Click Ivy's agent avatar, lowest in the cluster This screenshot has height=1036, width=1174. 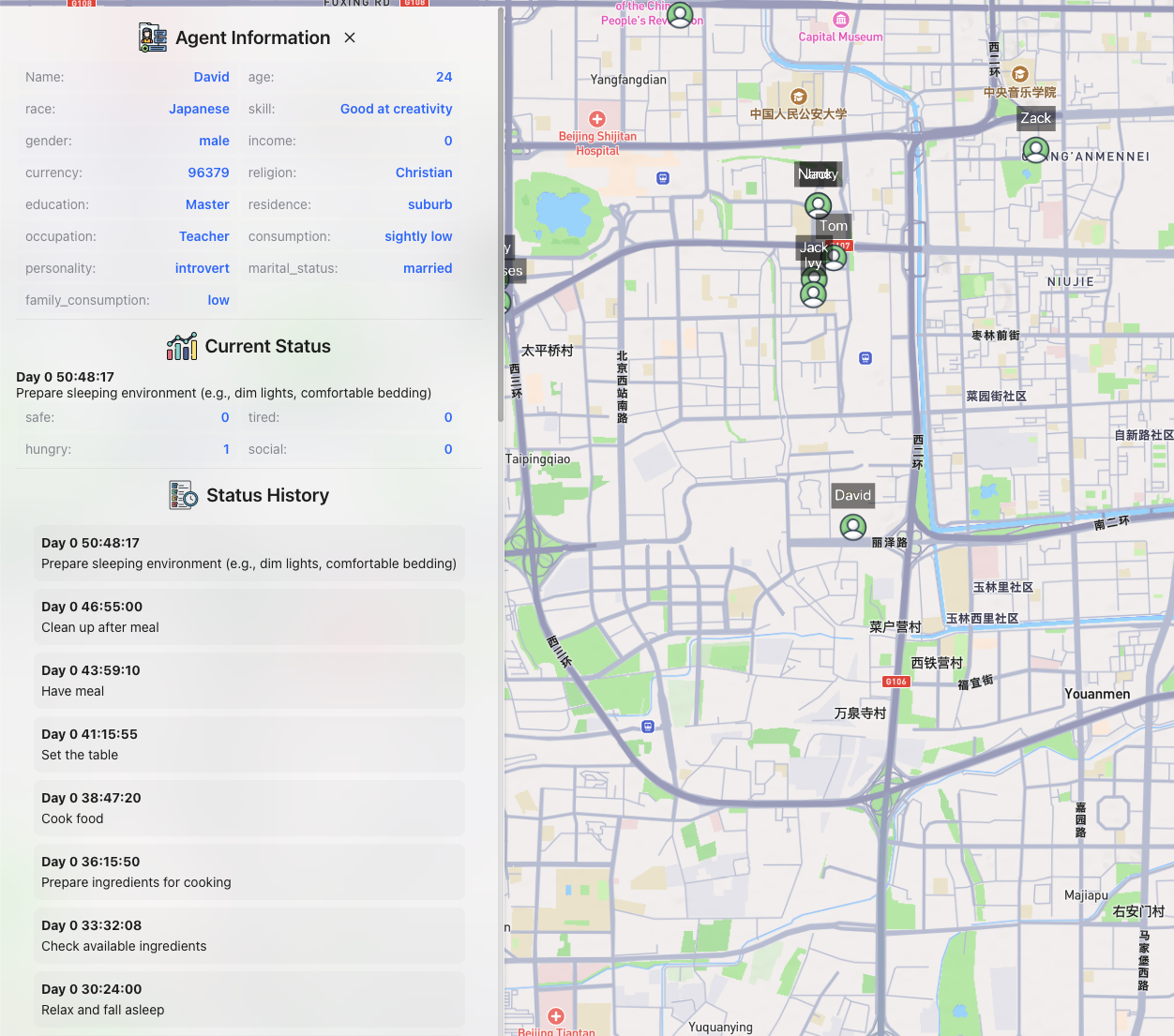point(813,294)
